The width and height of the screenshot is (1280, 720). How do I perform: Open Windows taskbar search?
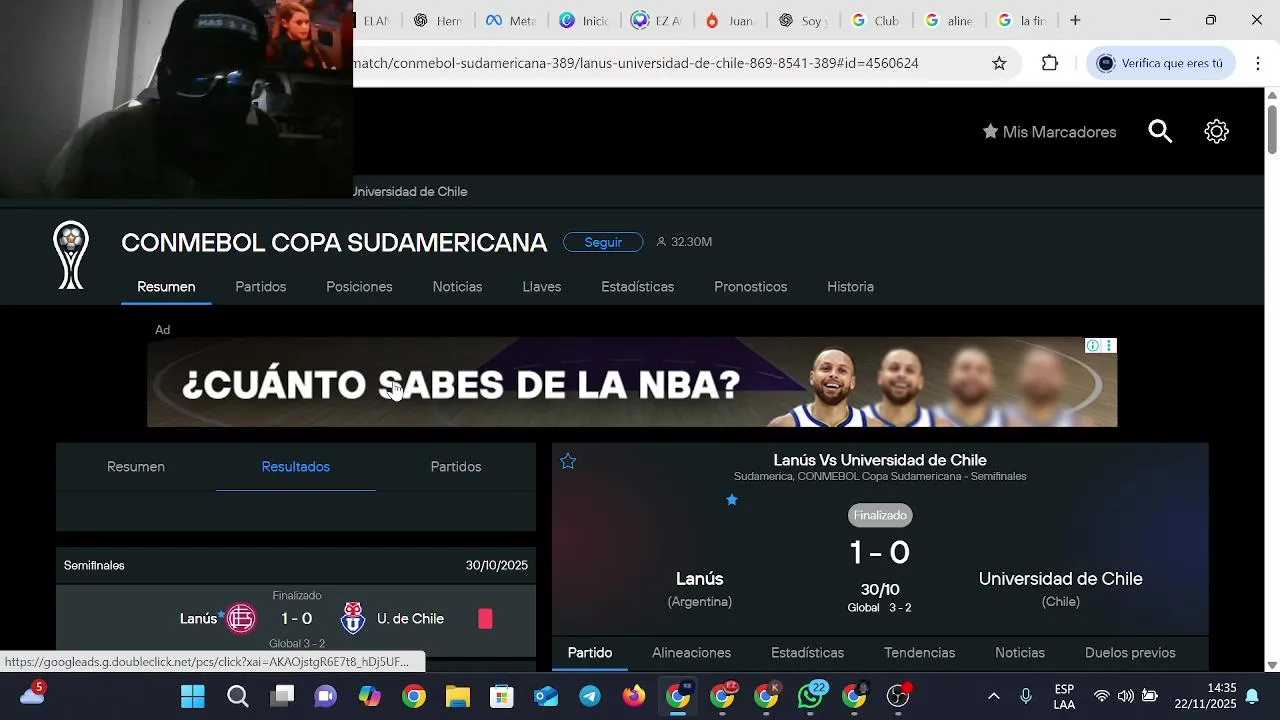(x=238, y=696)
